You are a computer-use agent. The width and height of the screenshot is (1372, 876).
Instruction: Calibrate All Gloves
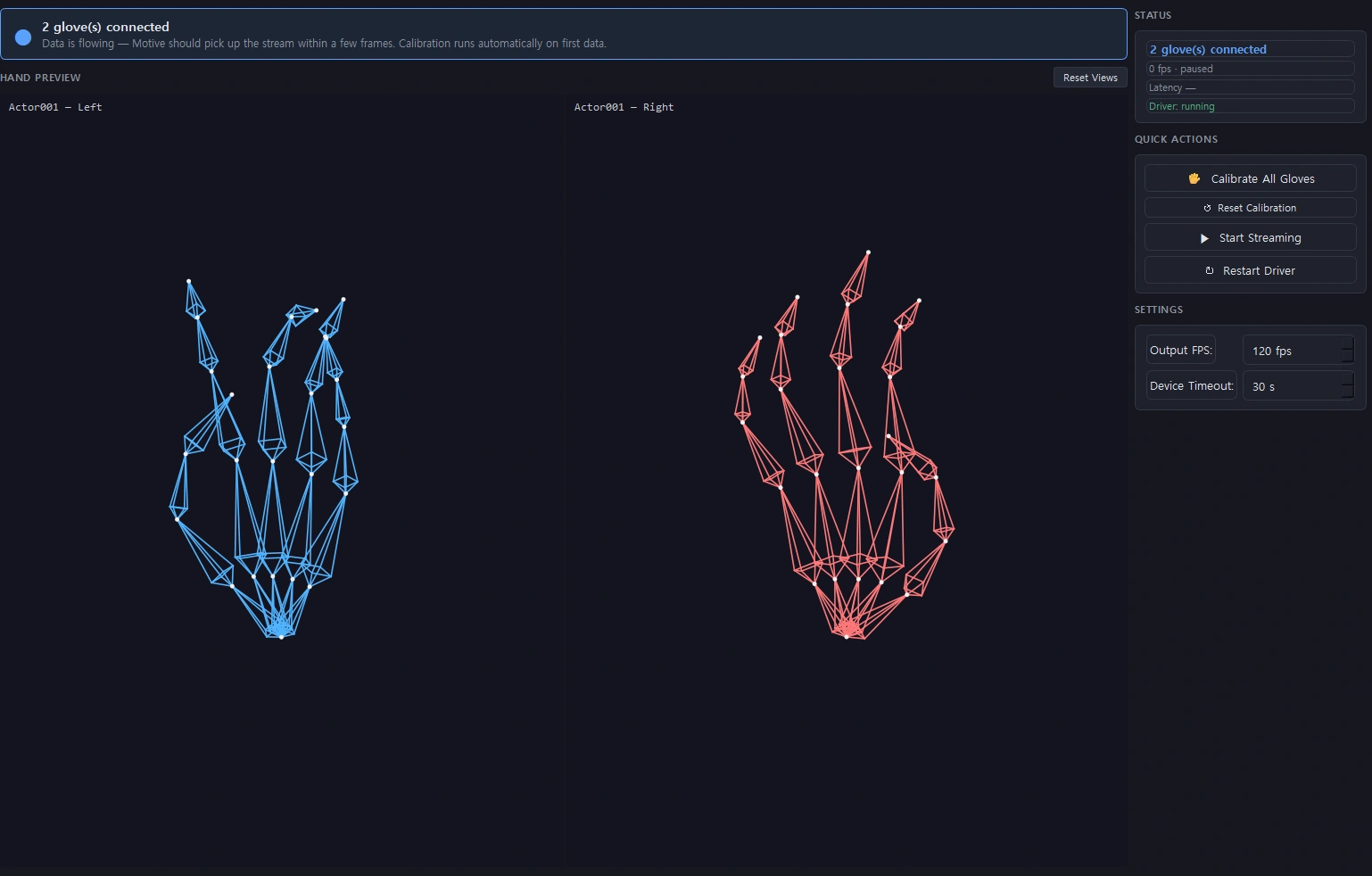point(1250,178)
